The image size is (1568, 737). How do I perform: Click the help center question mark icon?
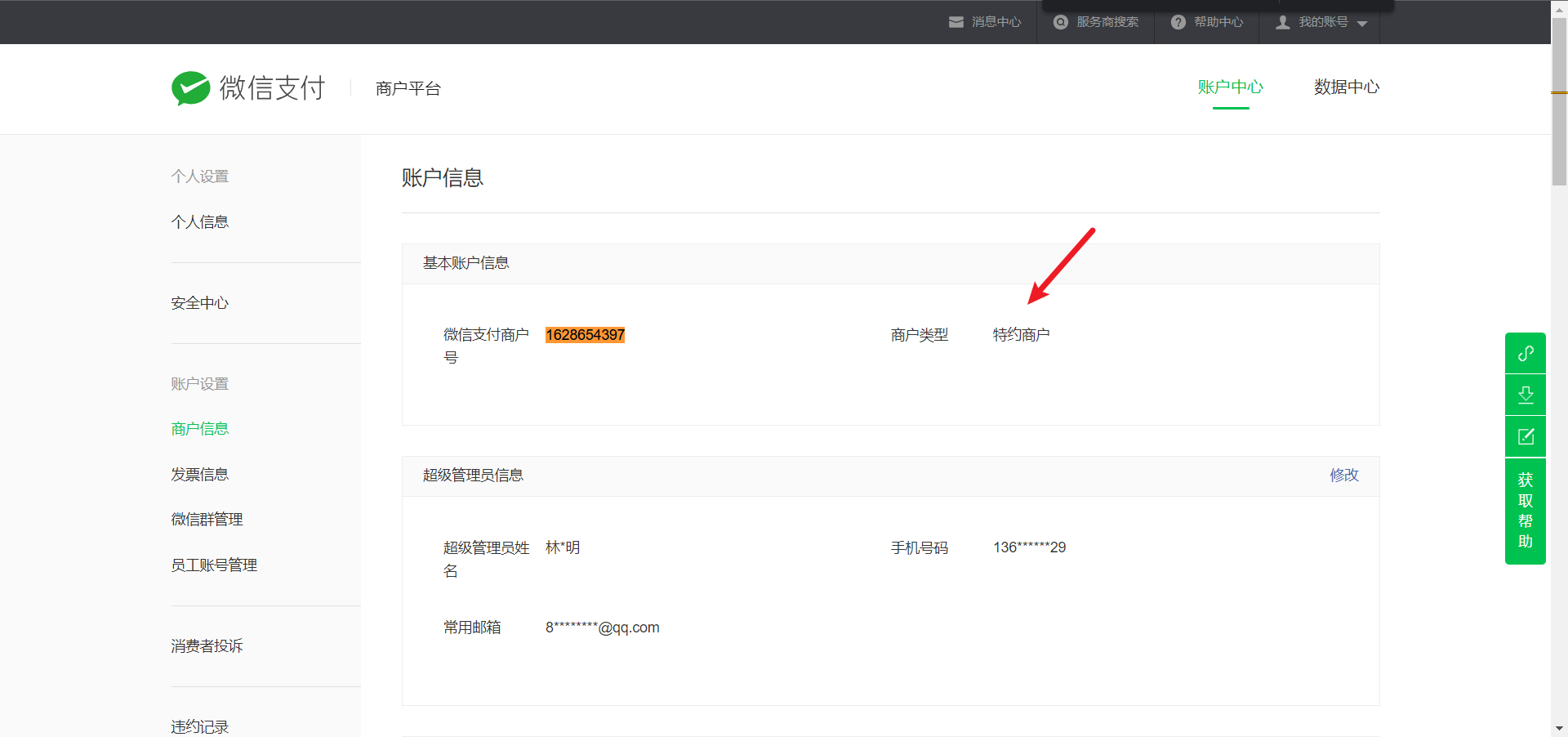(x=1178, y=22)
